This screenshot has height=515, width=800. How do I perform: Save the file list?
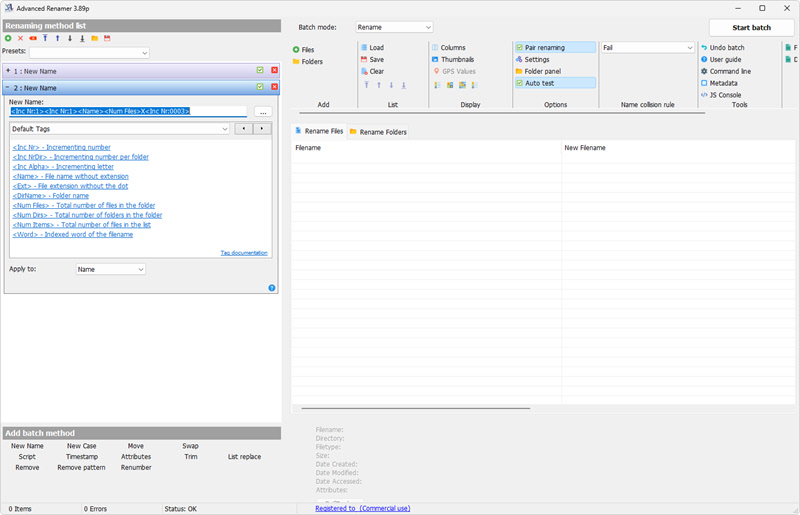pos(372,60)
